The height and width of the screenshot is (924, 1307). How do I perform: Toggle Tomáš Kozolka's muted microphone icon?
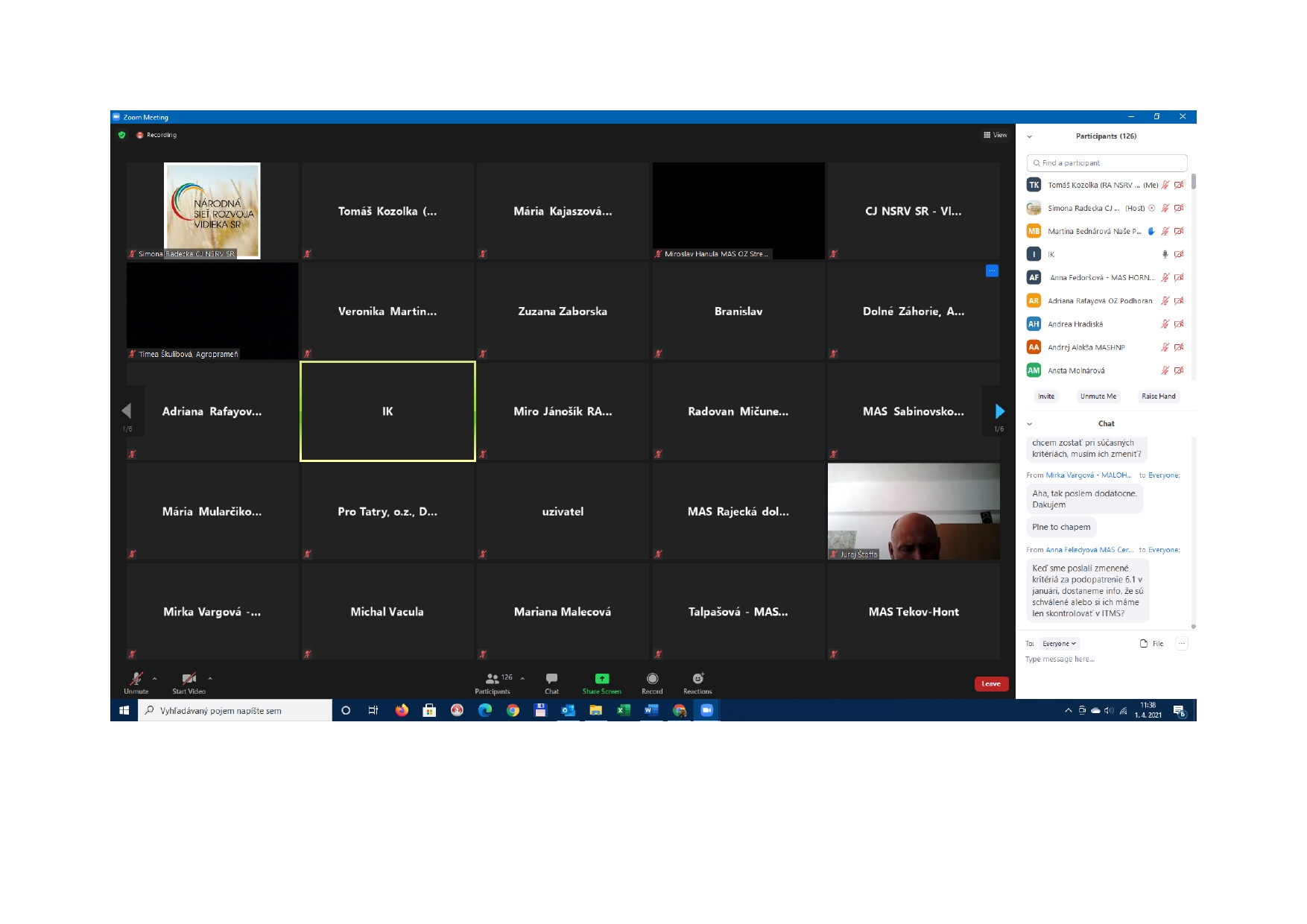click(1165, 185)
